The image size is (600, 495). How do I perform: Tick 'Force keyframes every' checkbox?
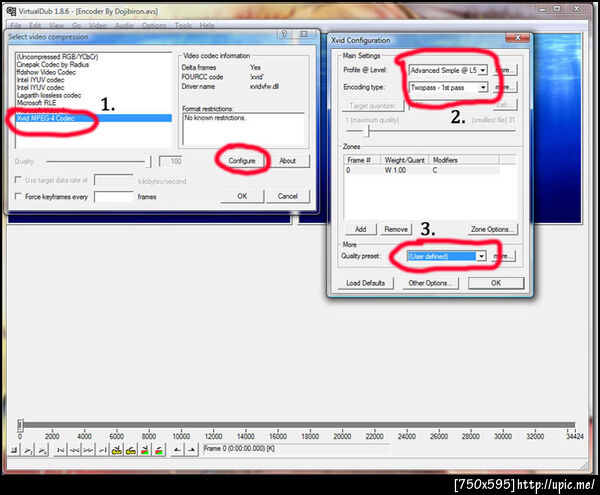(x=18, y=196)
